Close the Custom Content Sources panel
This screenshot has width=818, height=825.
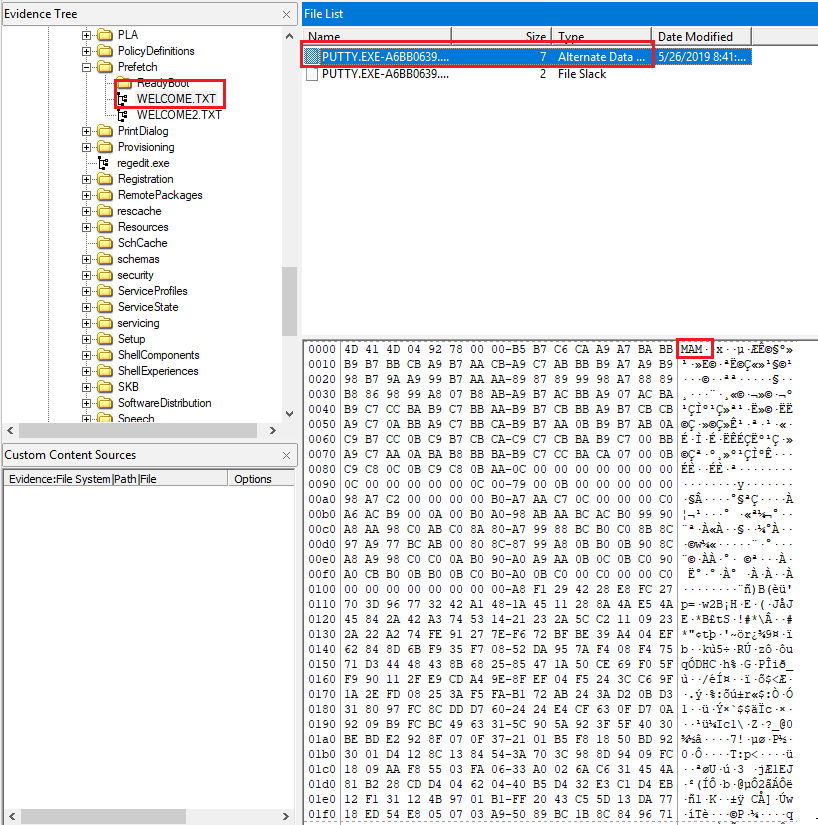coord(287,455)
